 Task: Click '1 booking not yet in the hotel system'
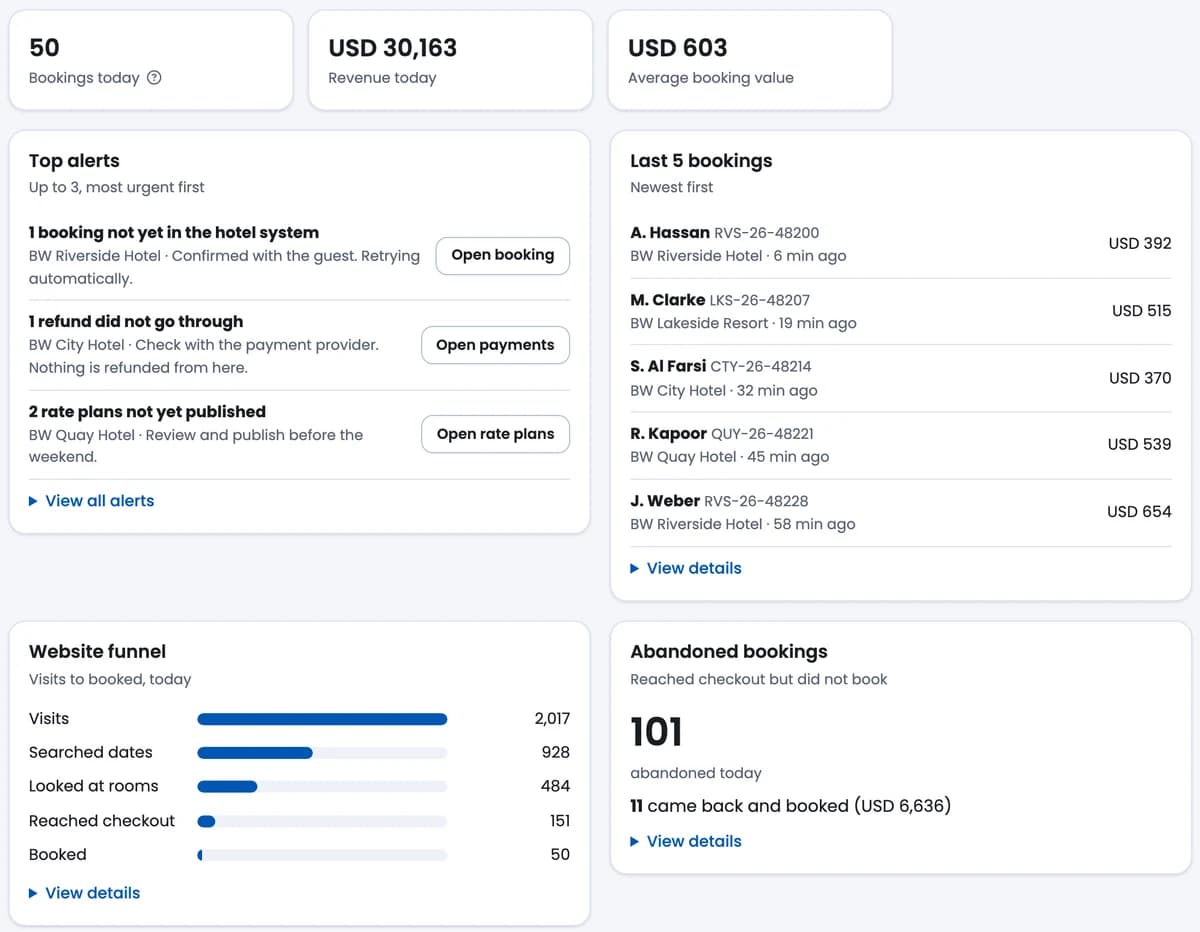point(174,233)
